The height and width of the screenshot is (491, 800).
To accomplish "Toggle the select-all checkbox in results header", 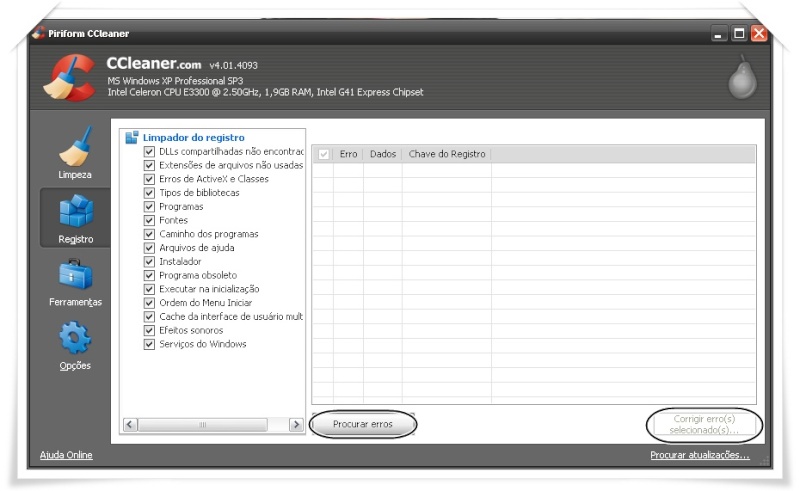I will (x=323, y=154).
